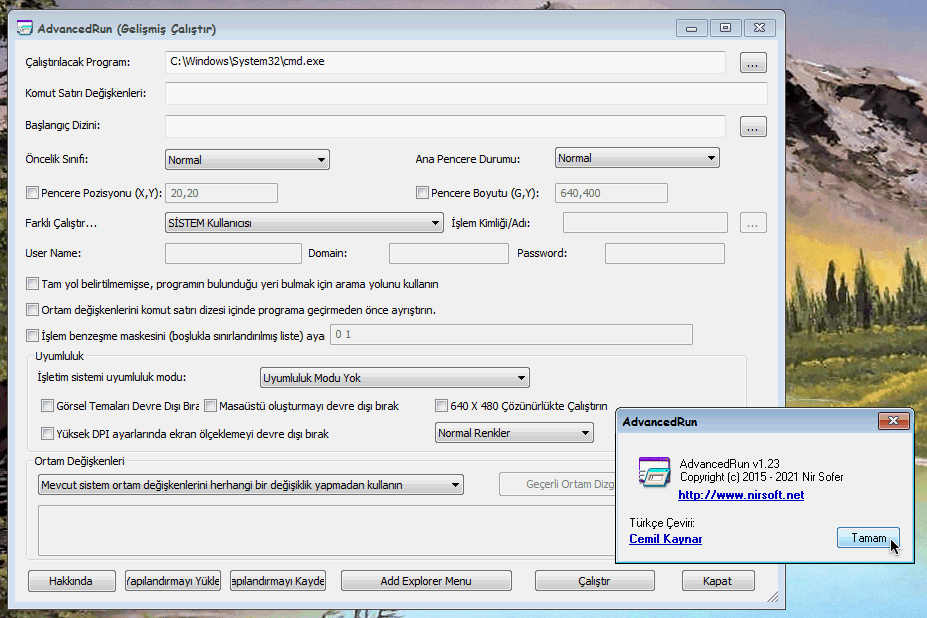Browse for the program to run

753,63
